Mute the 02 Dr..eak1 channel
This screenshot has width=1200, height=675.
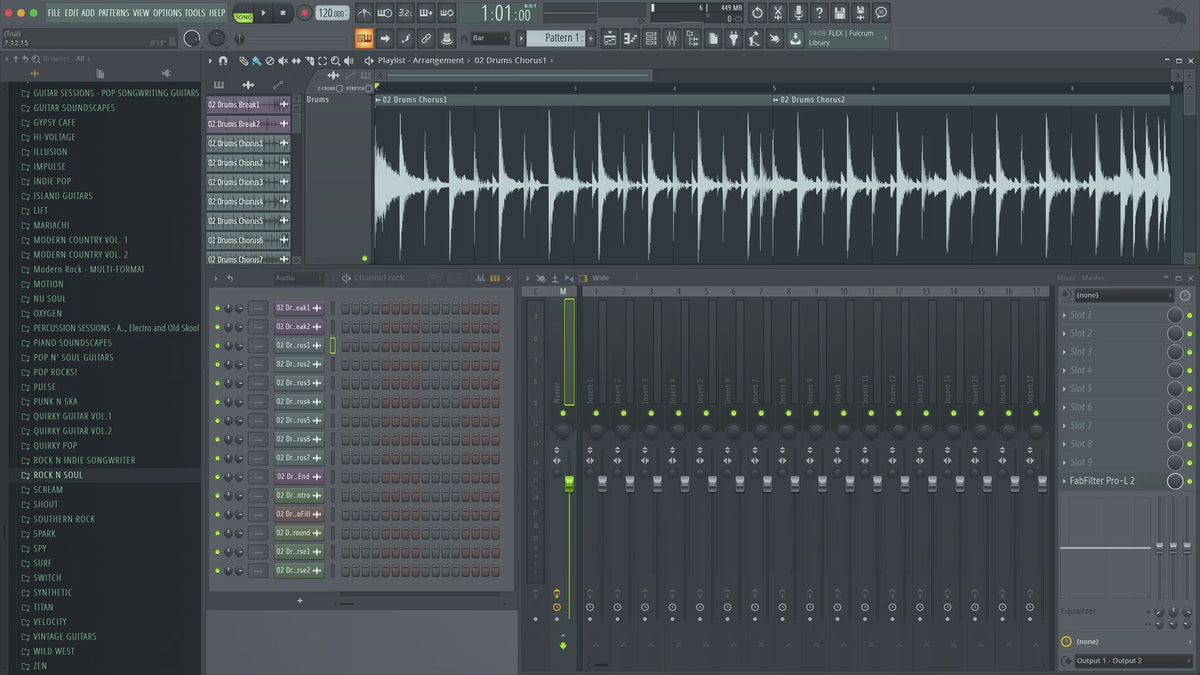click(x=217, y=308)
